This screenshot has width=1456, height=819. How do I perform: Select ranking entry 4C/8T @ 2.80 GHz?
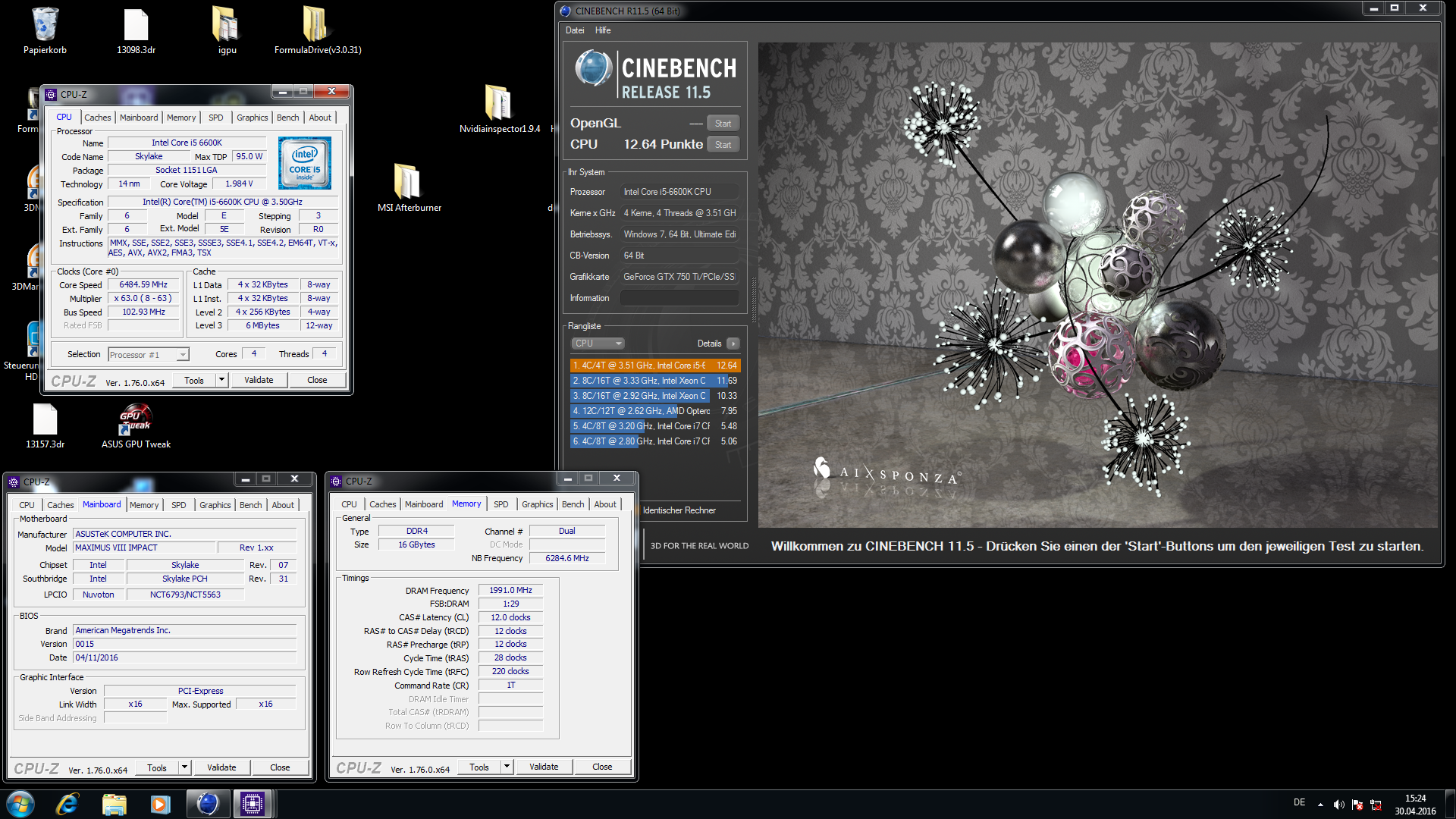pos(655,441)
